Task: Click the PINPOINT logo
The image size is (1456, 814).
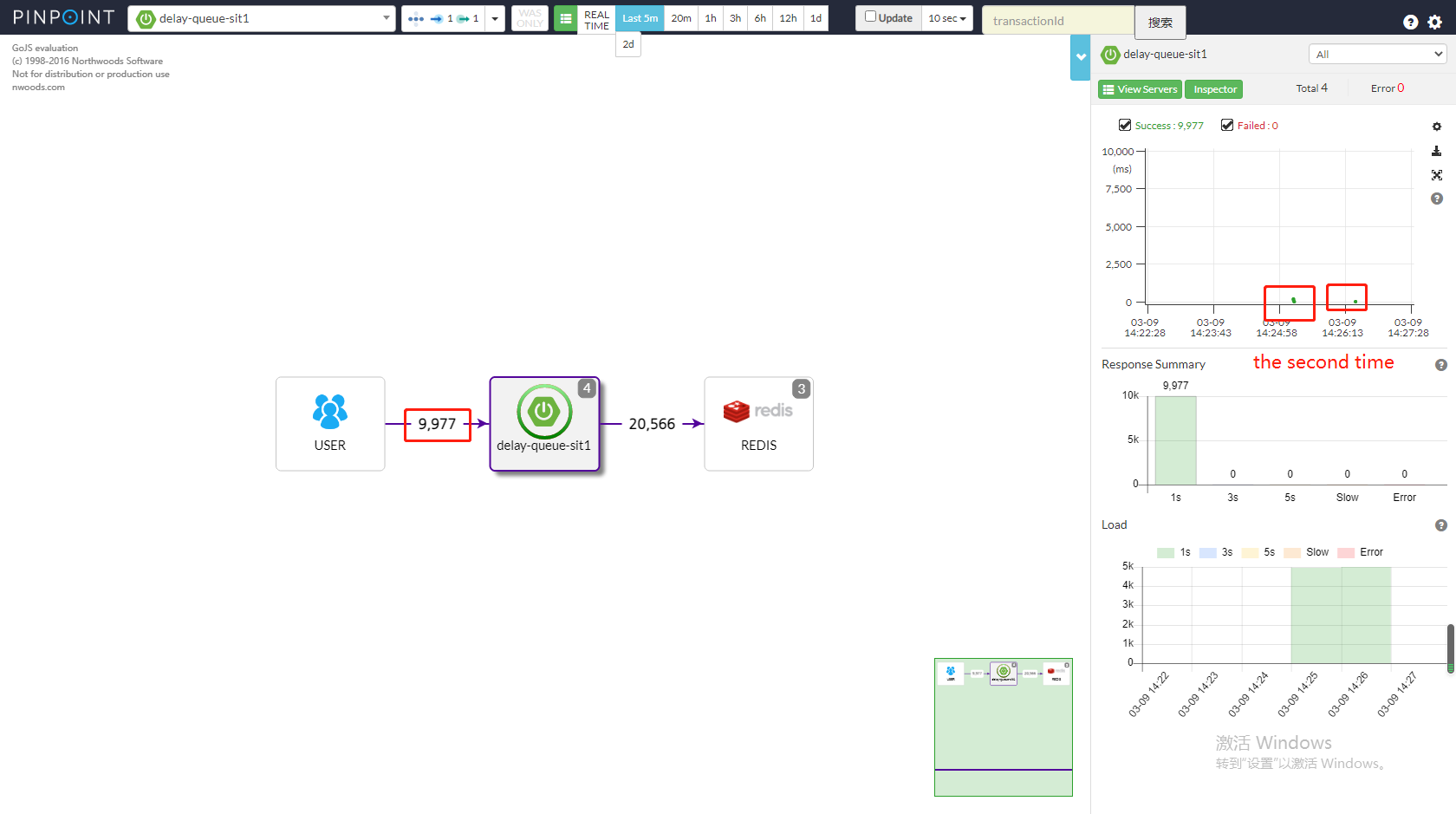Action: click(x=63, y=17)
